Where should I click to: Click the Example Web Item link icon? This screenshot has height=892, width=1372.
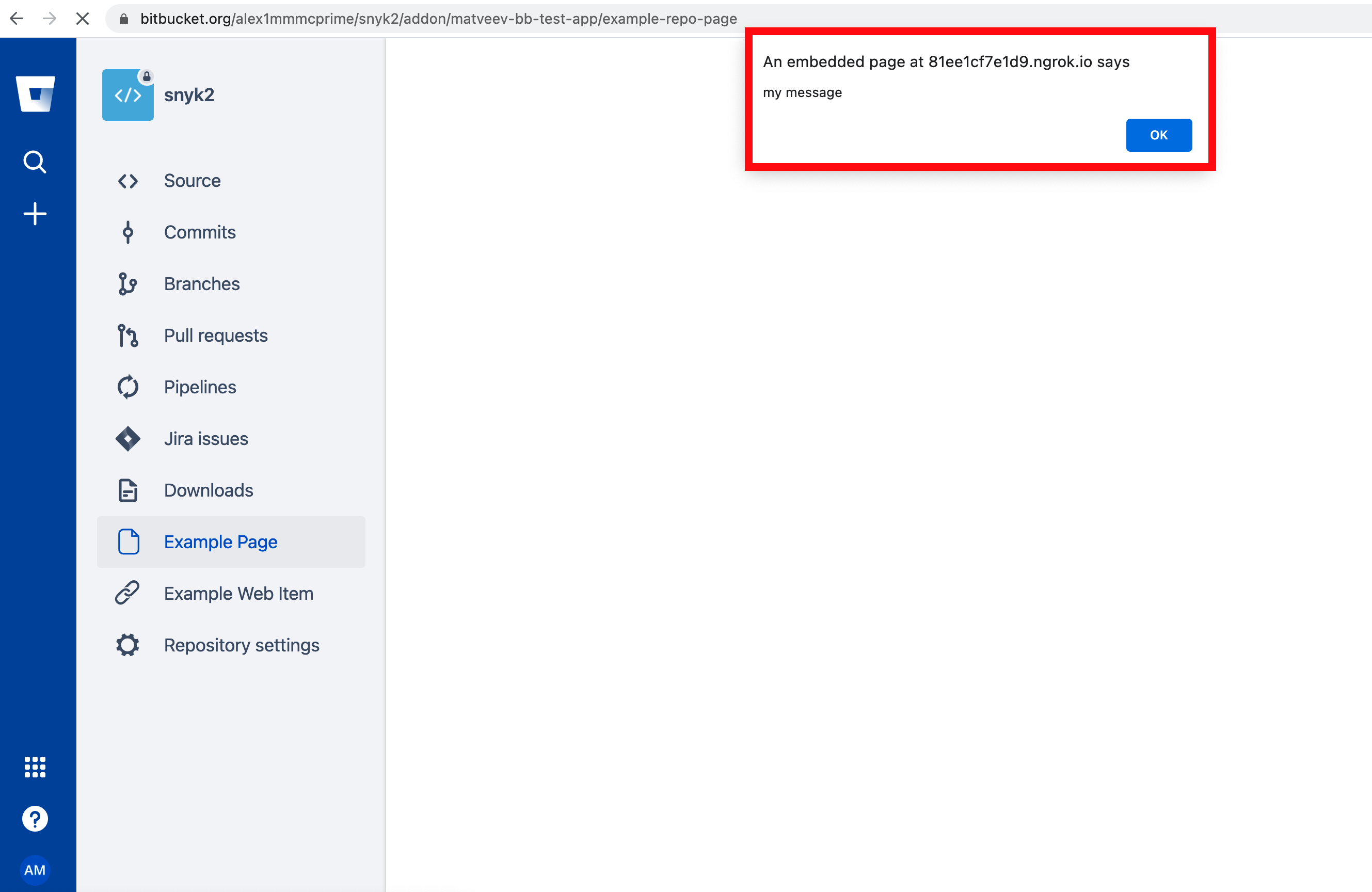(x=127, y=593)
